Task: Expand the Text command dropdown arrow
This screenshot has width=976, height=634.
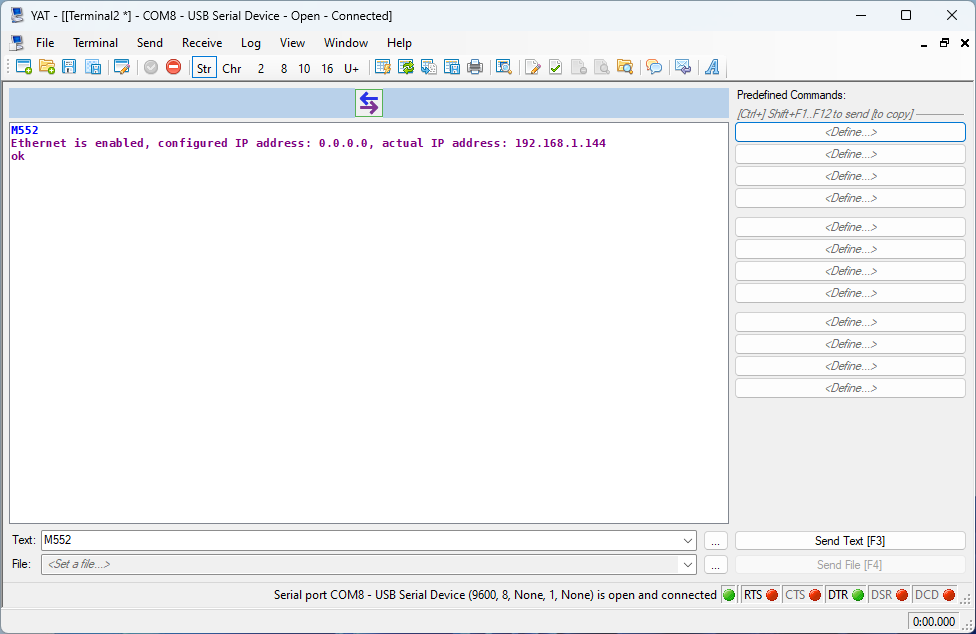Action: [x=688, y=541]
